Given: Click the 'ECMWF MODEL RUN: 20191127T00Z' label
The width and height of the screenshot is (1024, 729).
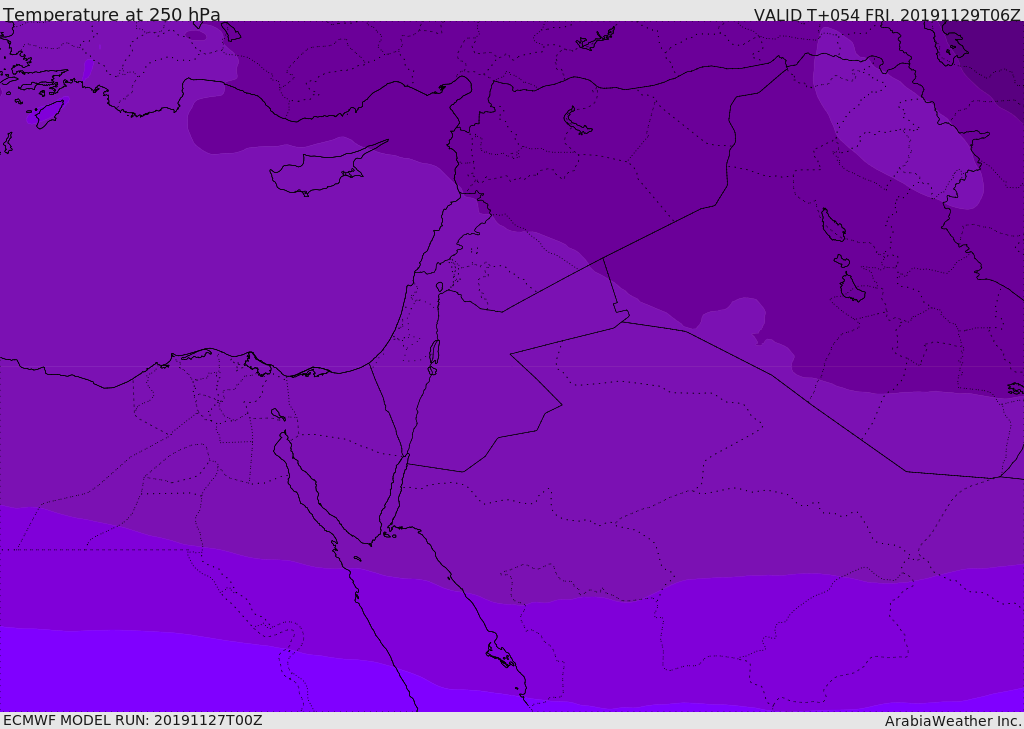Looking at the screenshot, I should coord(133,720).
